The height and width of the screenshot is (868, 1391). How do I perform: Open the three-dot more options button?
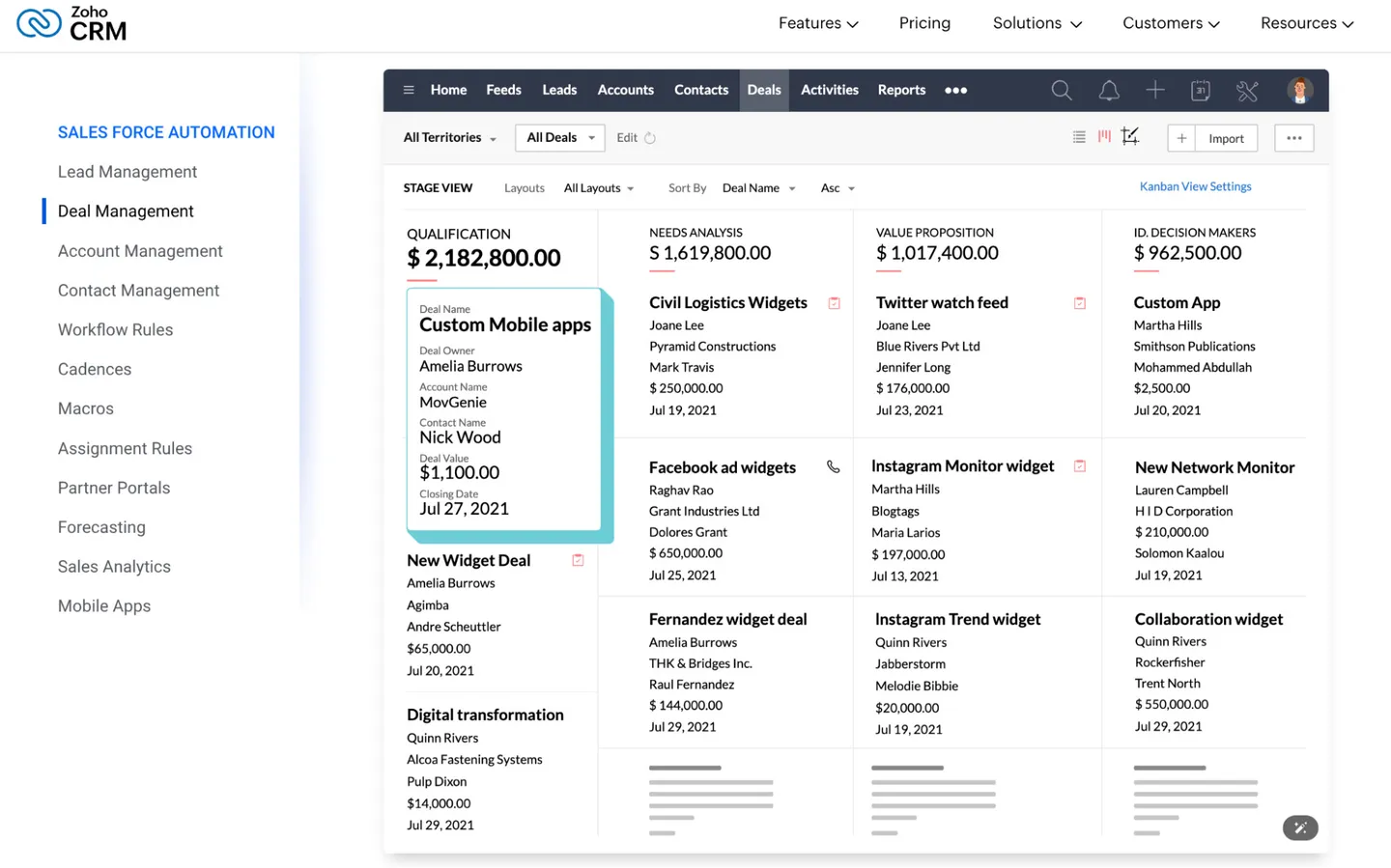(1294, 138)
